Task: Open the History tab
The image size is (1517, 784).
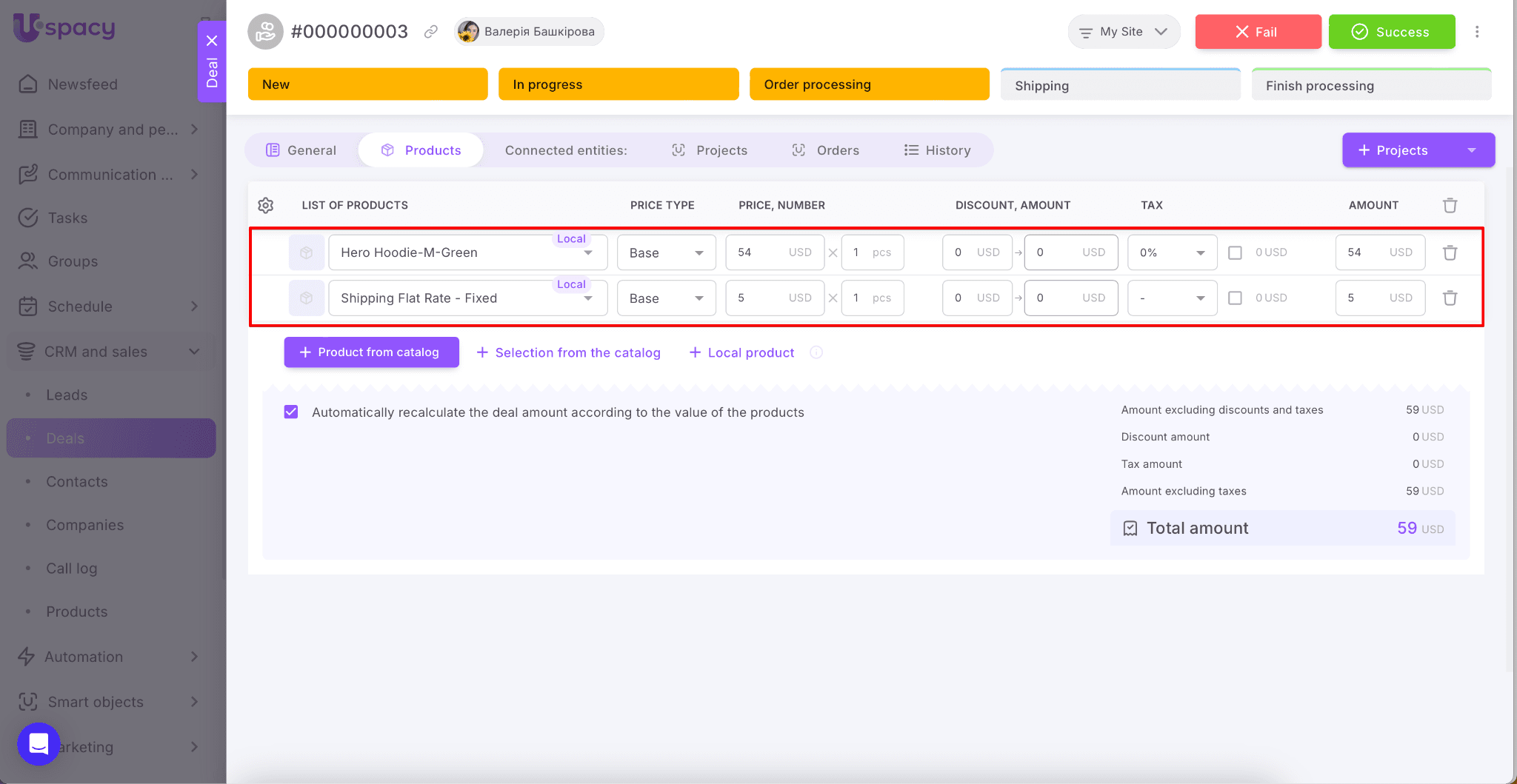Action: click(937, 150)
